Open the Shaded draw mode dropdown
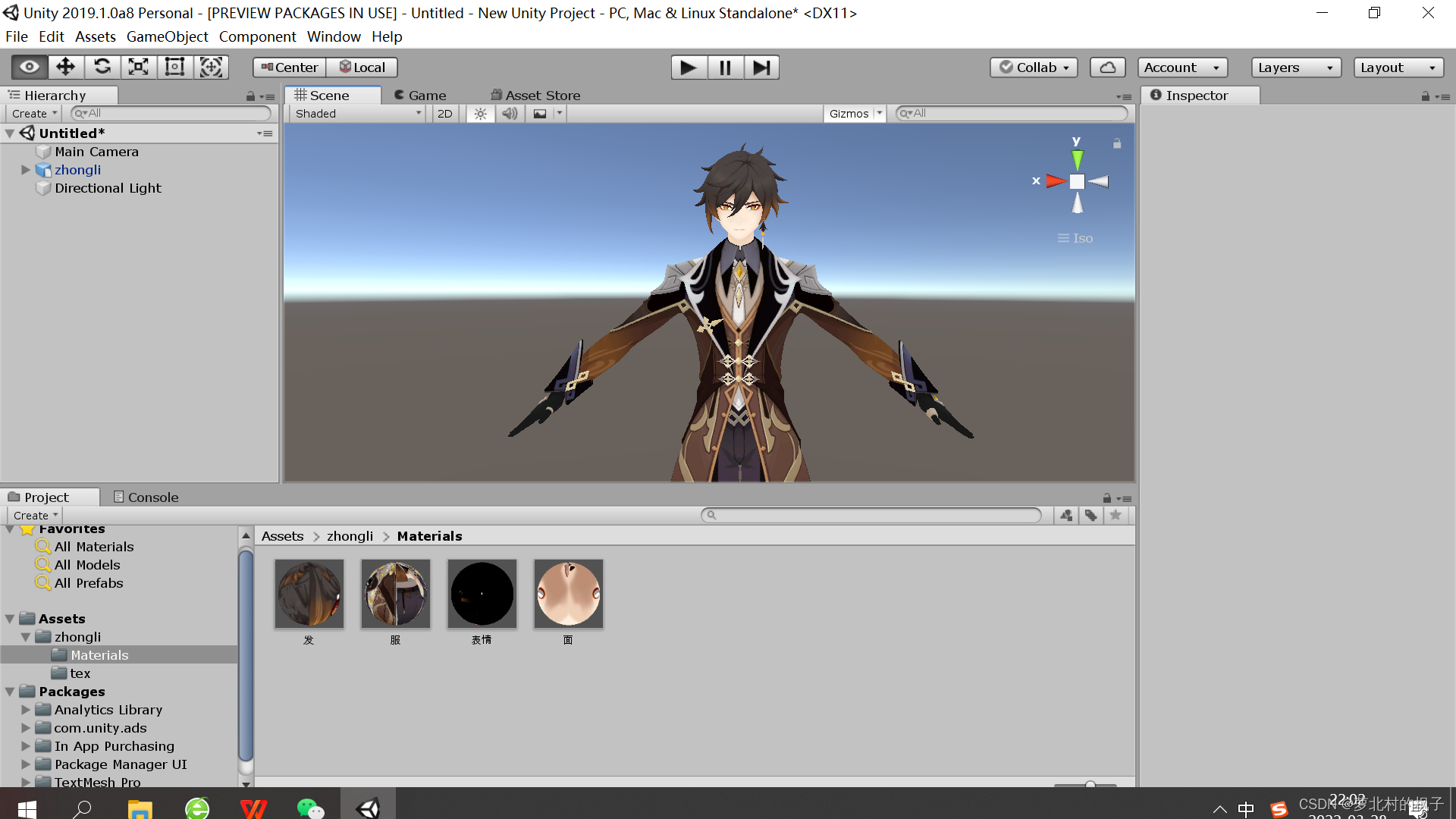This screenshot has width=1456, height=819. tap(357, 114)
